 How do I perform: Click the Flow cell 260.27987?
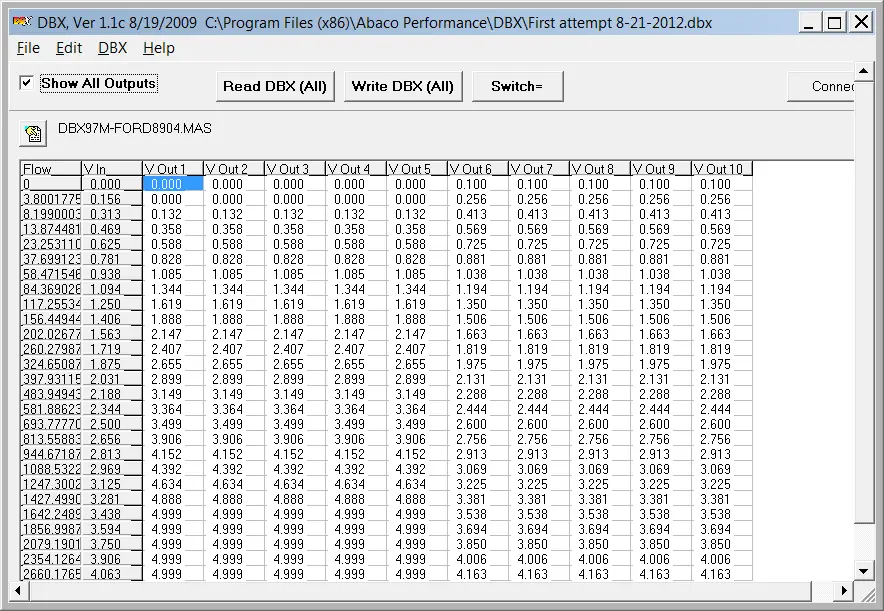[x=51, y=349]
